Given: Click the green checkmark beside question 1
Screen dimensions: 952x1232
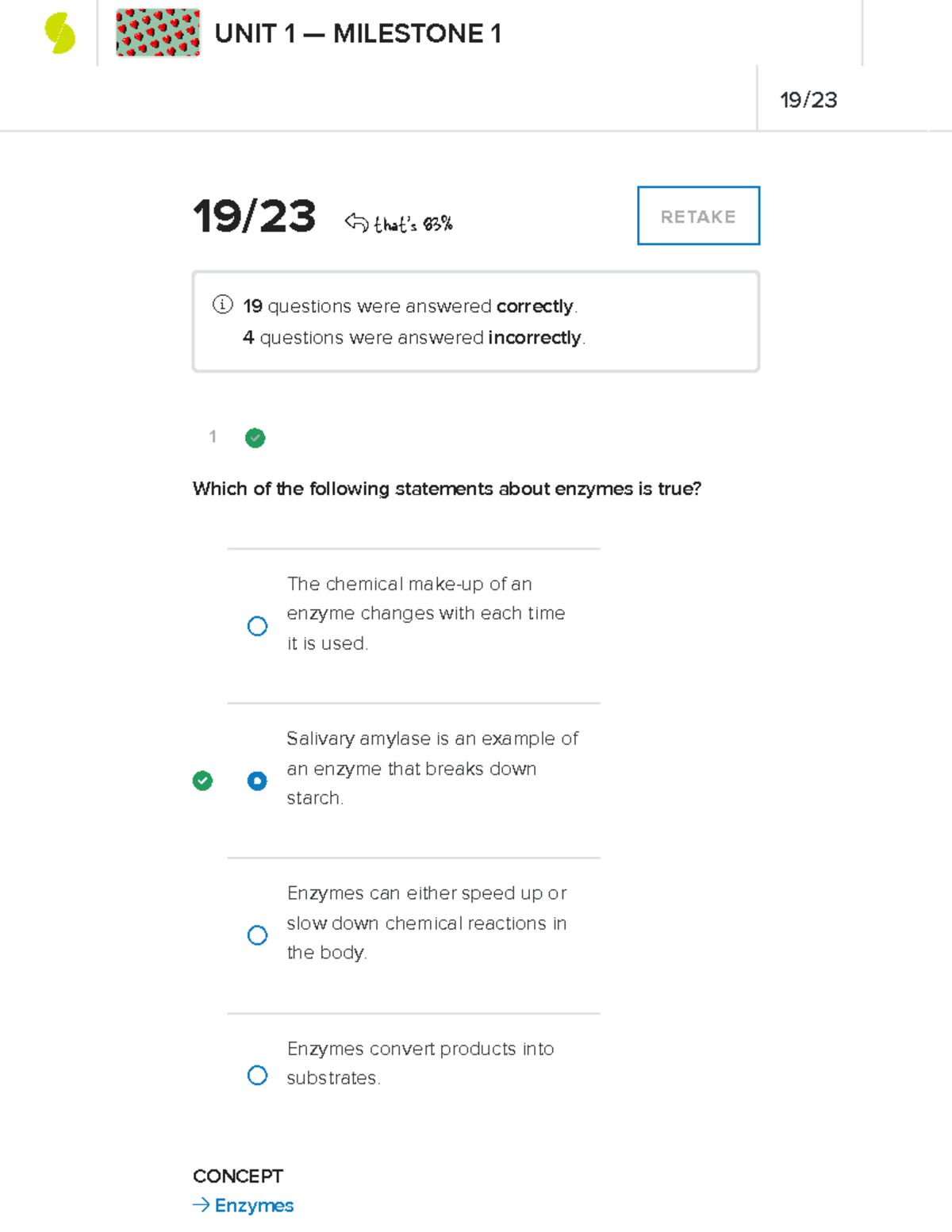Looking at the screenshot, I should point(255,438).
